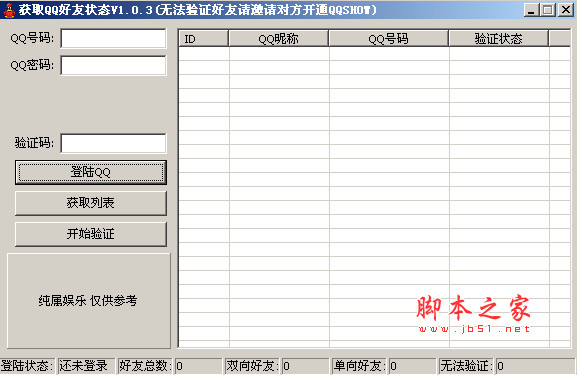Sort by the ID column header
Screen dimensions: 577x375
tap(203, 39)
